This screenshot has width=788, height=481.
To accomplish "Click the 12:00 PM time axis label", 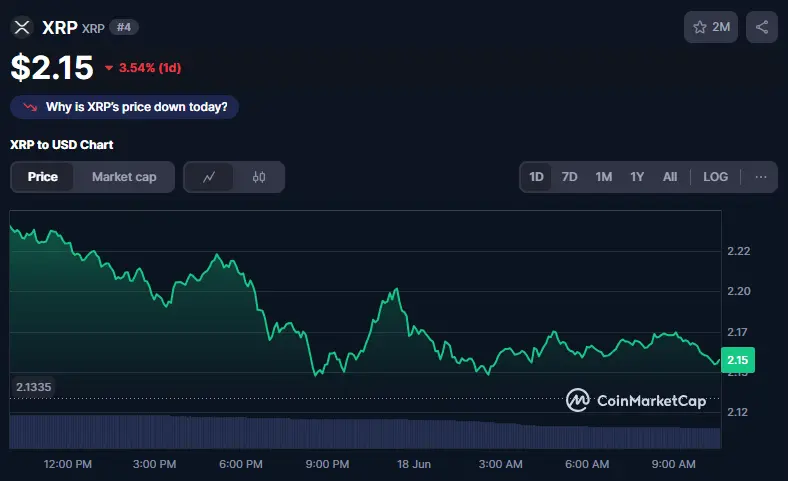I will [x=68, y=464].
